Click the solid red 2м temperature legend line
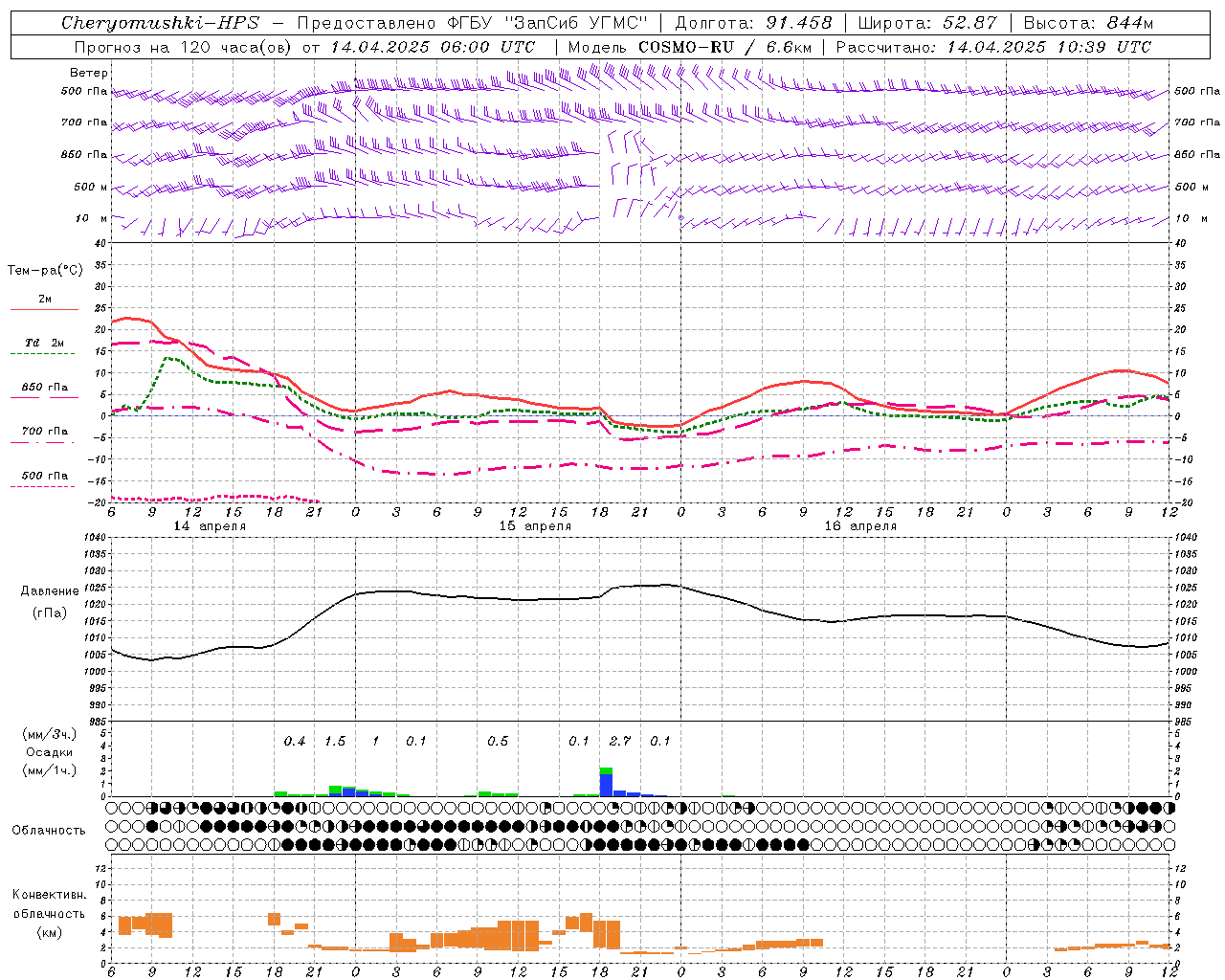The width and height of the screenshot is (1225, 980). click(x=44, y=309)
